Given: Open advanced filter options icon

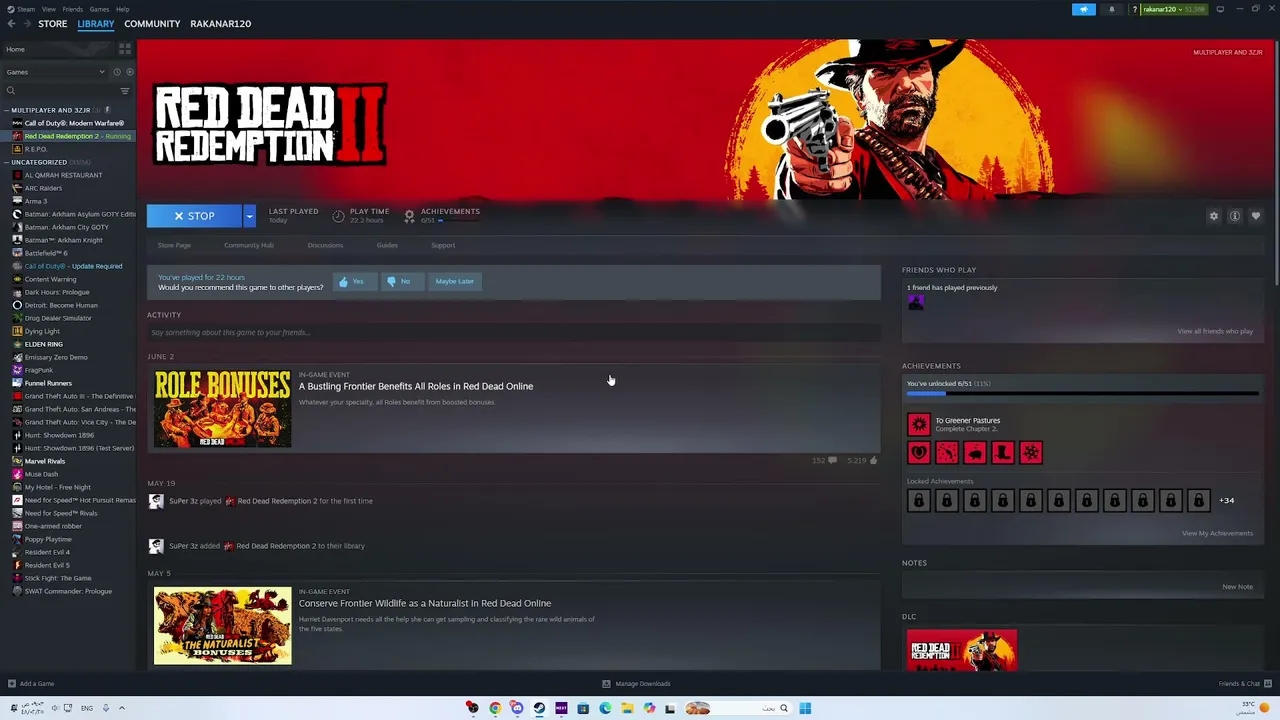Looking at the screenshot, I should pos(125,91).
